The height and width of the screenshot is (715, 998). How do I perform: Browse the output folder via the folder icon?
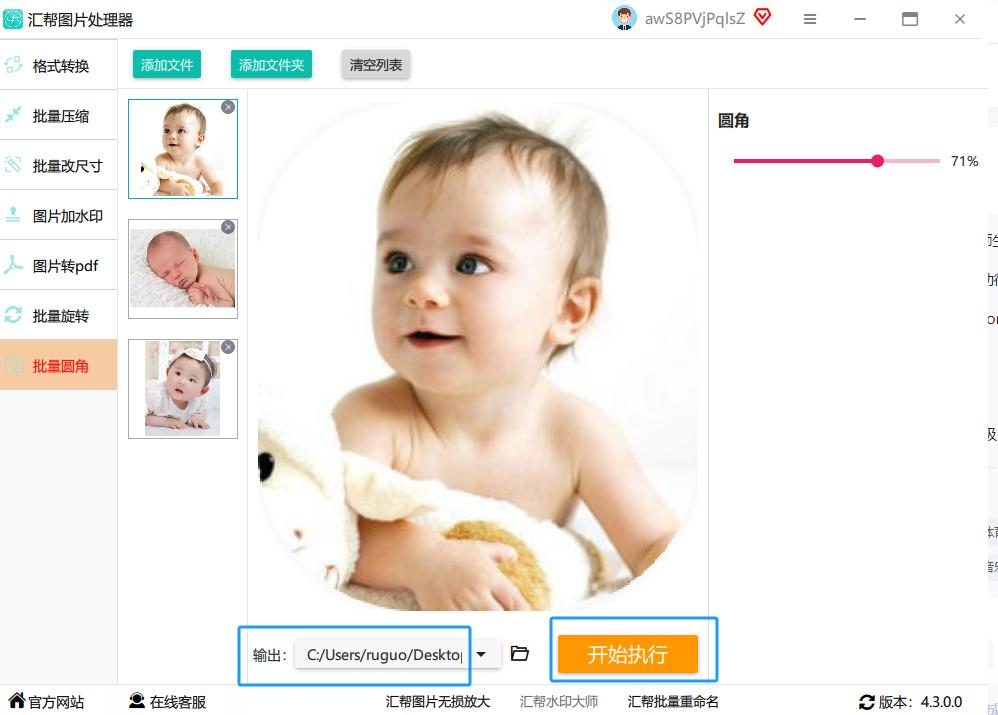519,654
